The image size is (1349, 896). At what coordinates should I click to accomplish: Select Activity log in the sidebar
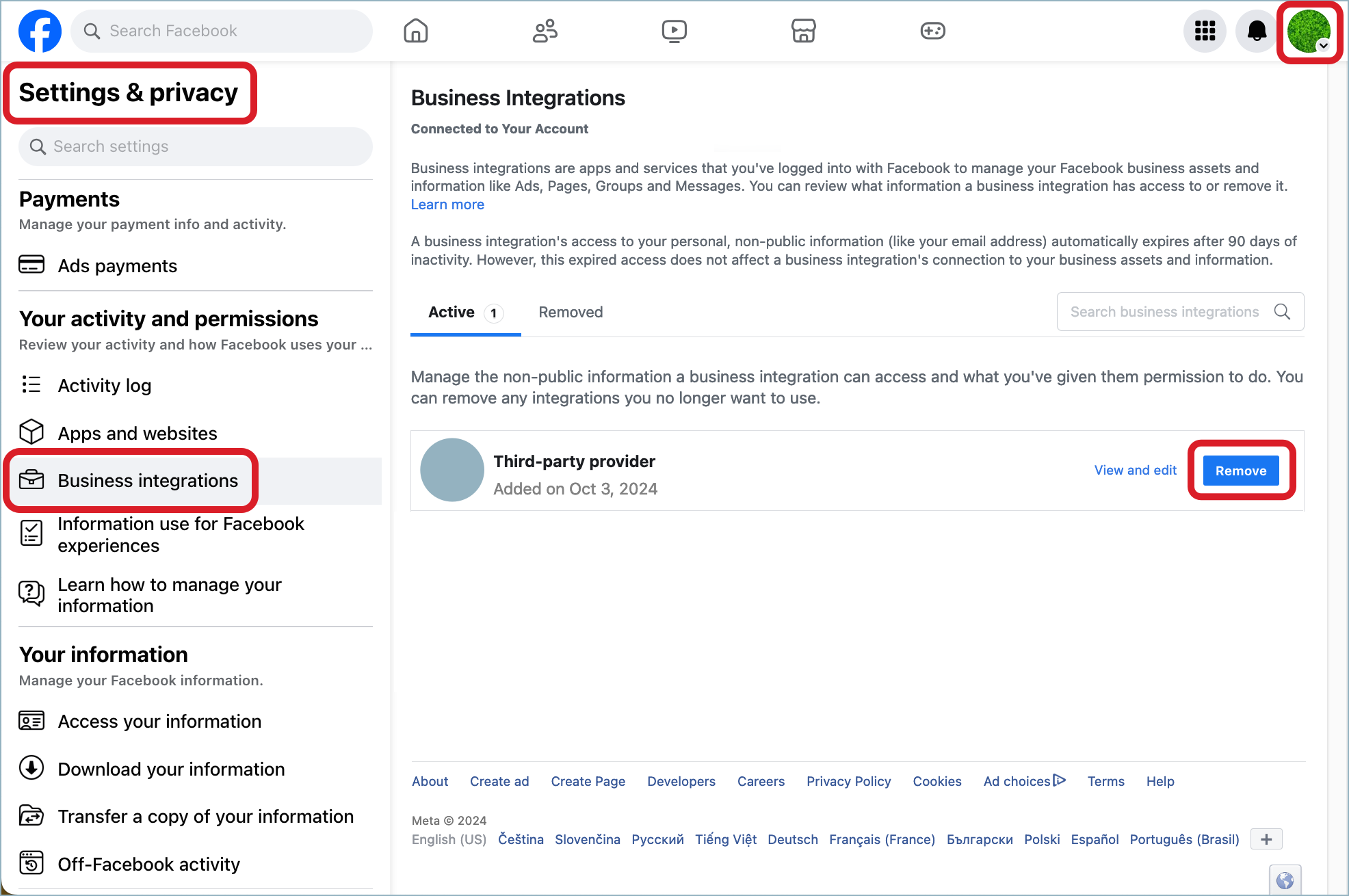[x=105, y=385]
